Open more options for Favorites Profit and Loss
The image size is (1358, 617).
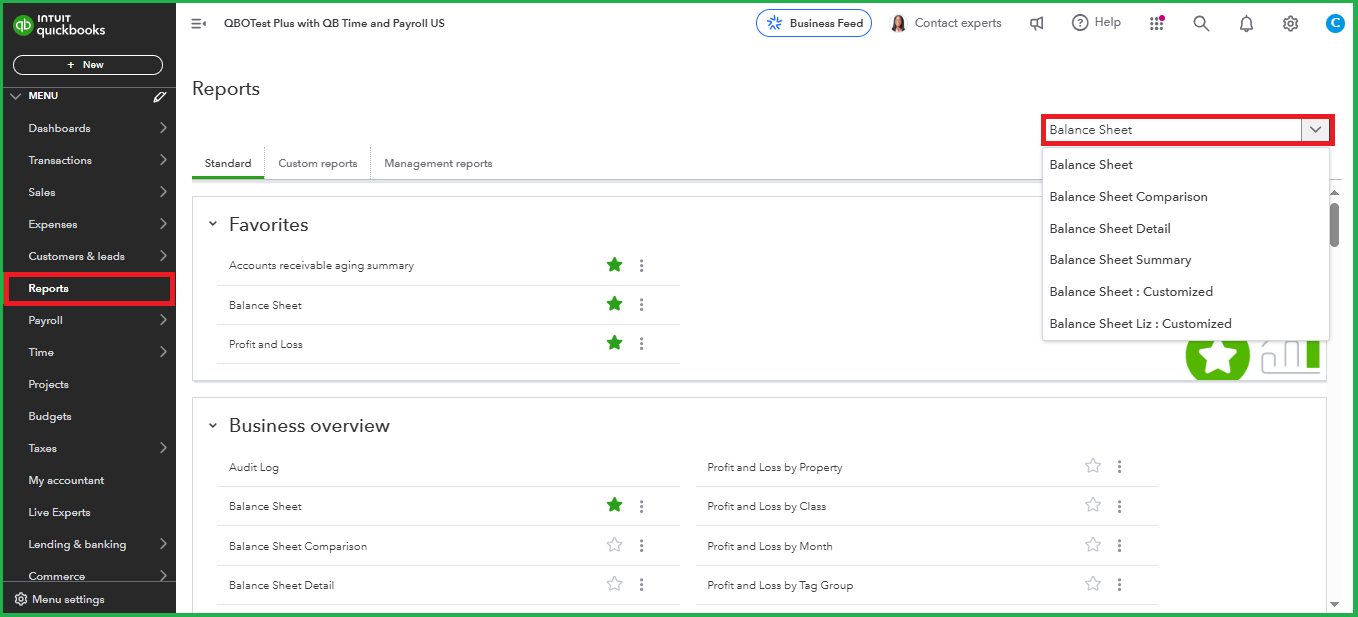(x=642, y=344)
